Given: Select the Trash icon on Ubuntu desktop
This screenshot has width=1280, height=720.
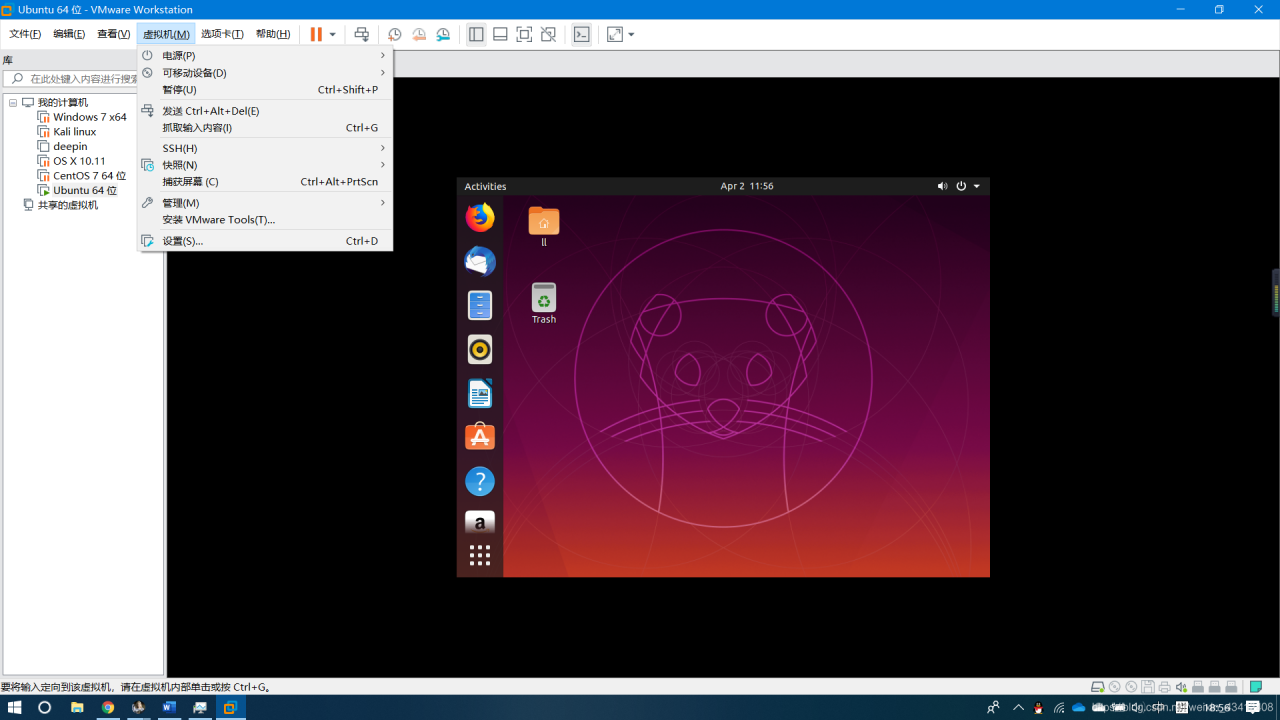Looking at the screenshot, I should coord(544,303).
